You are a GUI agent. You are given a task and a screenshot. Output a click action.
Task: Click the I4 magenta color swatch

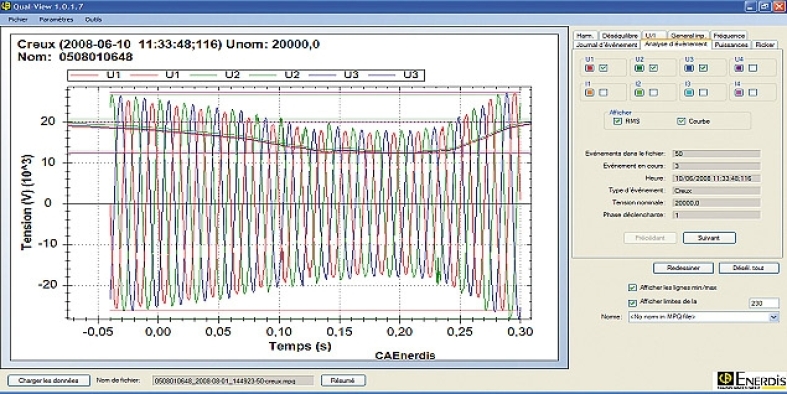739,92
